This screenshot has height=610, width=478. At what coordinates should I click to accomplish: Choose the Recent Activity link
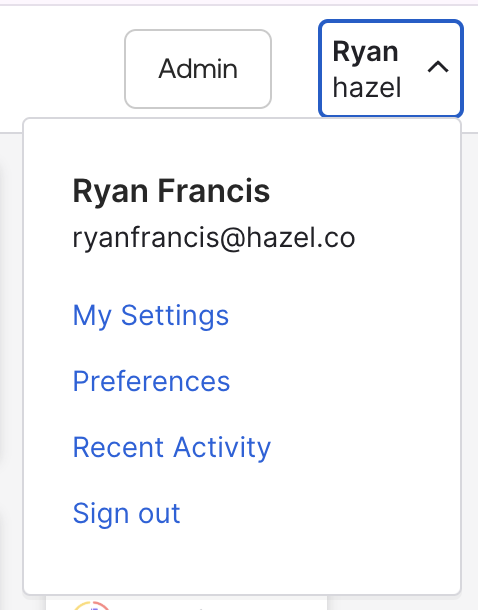coord(172,447)
